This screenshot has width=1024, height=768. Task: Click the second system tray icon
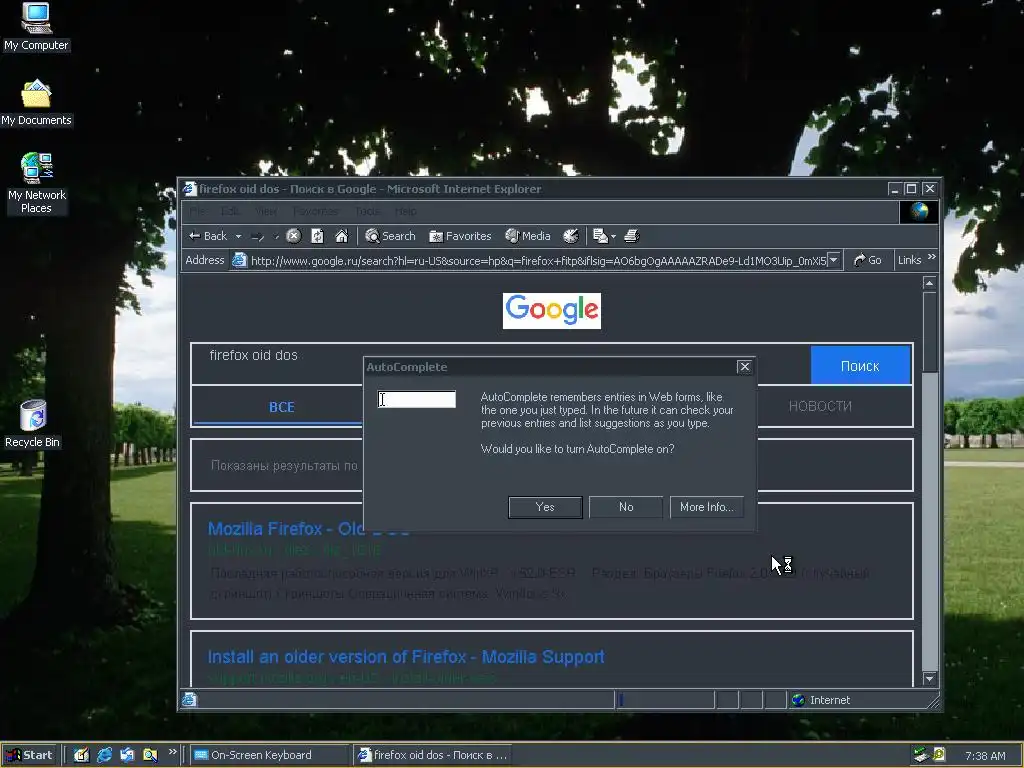pyautogui.click(x=939, y=755)
